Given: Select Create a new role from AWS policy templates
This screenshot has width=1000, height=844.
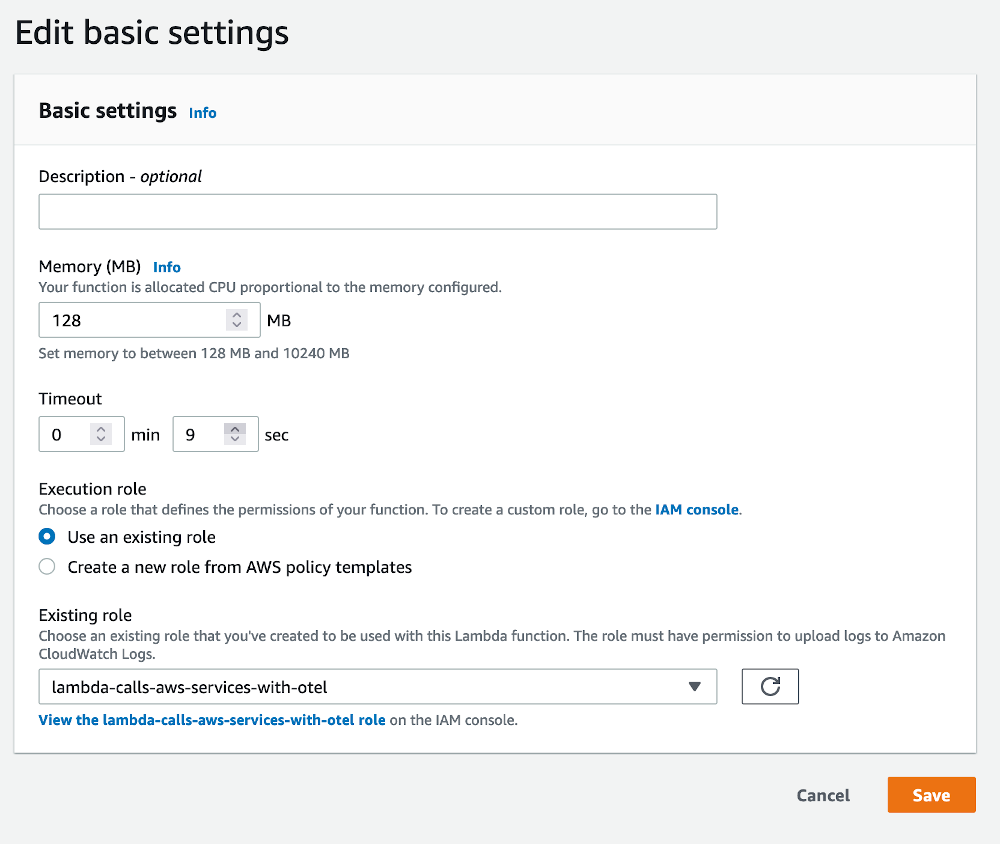Looking at the screenshot, I should coord(45,566).
